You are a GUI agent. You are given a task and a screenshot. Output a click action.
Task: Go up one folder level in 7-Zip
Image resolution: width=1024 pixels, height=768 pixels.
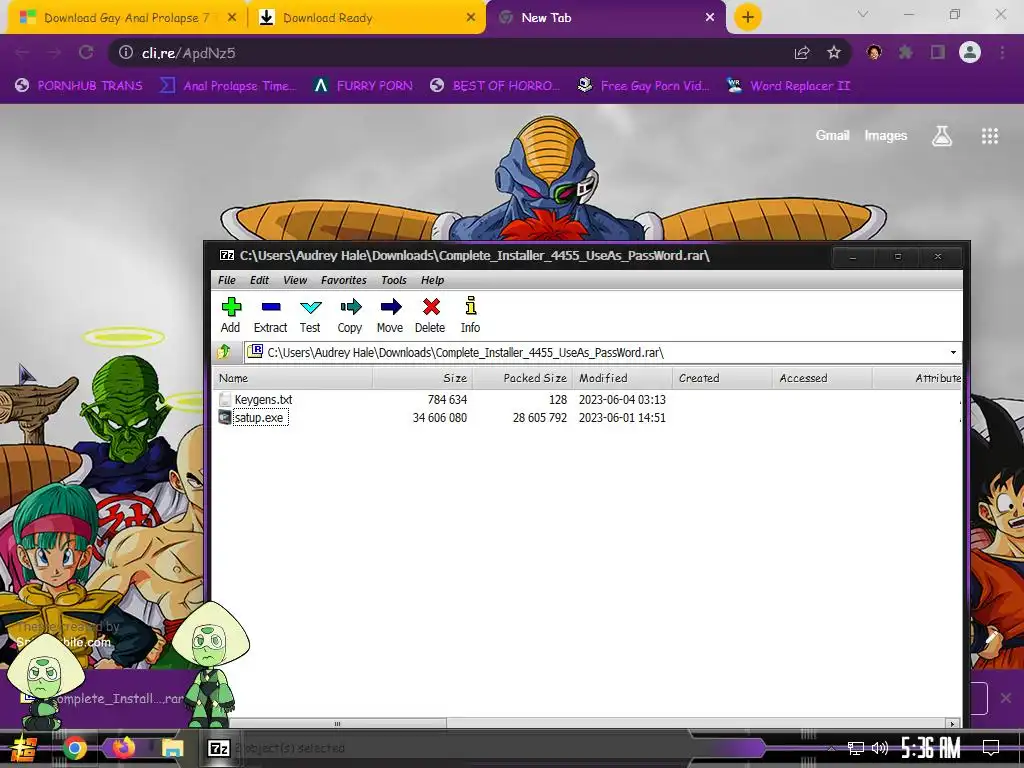[224, 352]
